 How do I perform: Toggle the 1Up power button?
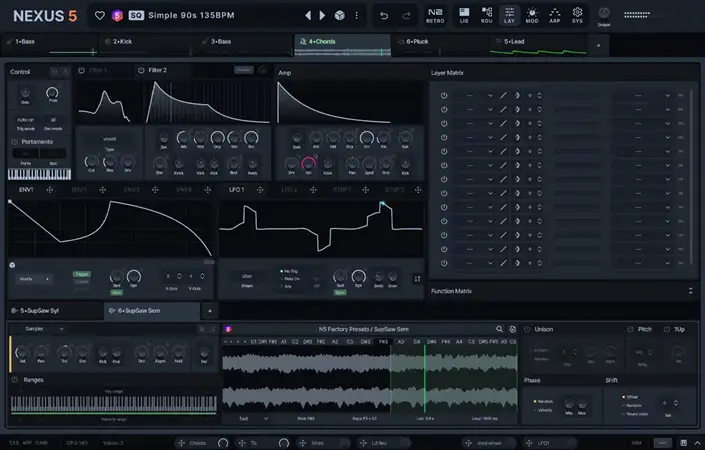[x=667, y=329]
